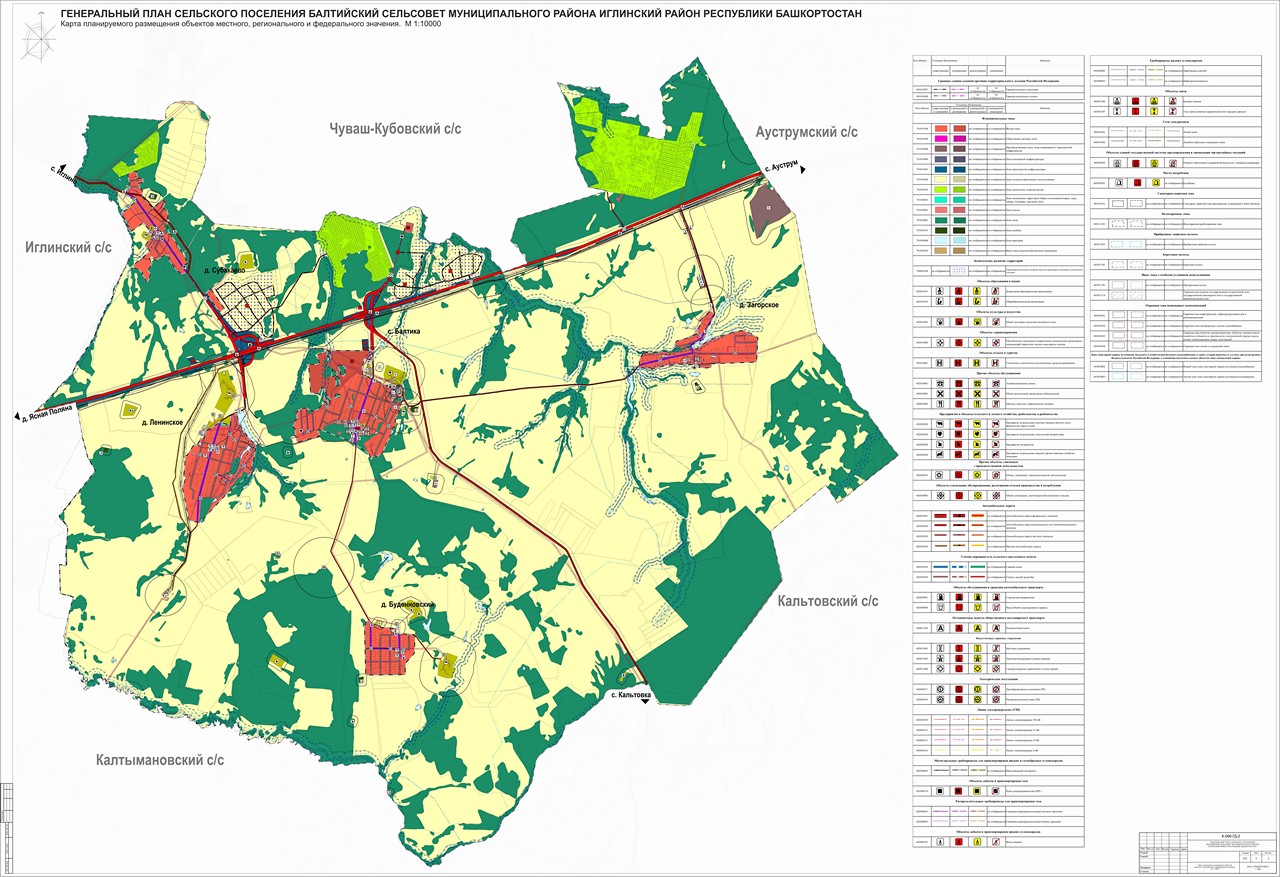Click the с. Балтика village label
The height and width of the screenshot is (877, 1280).
tap(404, 331)
